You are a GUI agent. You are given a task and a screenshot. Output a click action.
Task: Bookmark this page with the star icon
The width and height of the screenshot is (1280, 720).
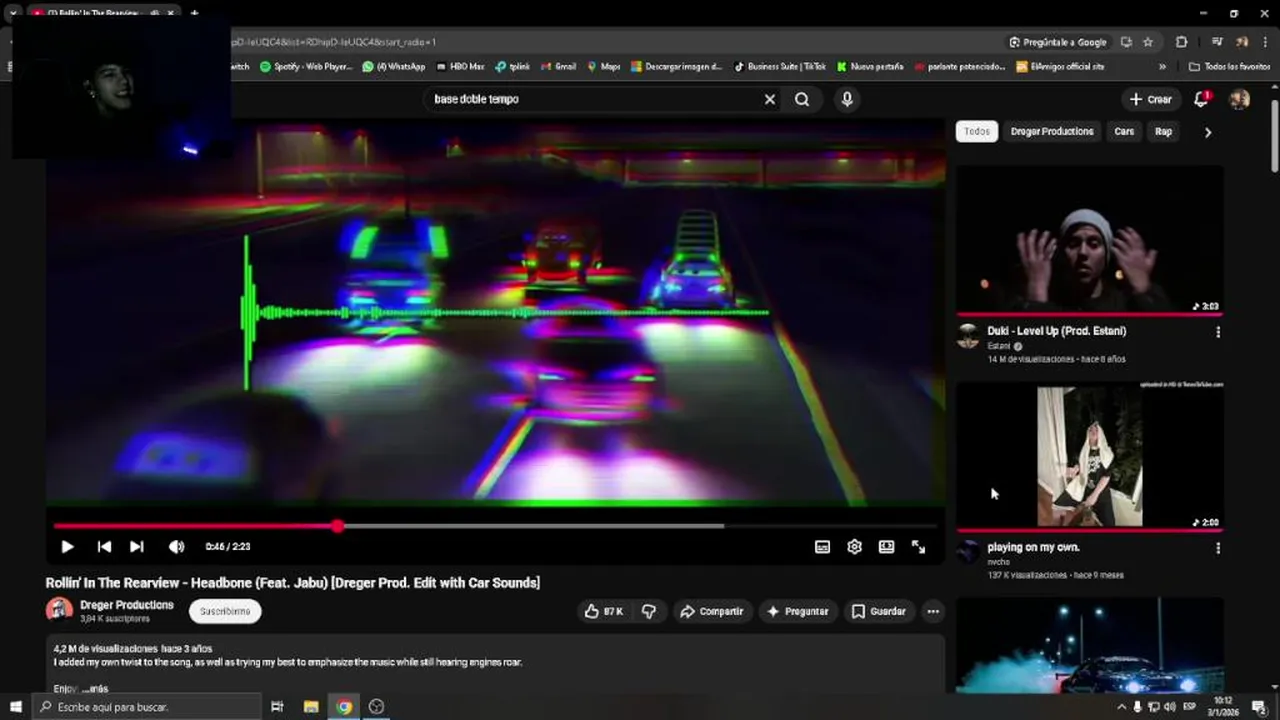click(x=1148, y=42)
